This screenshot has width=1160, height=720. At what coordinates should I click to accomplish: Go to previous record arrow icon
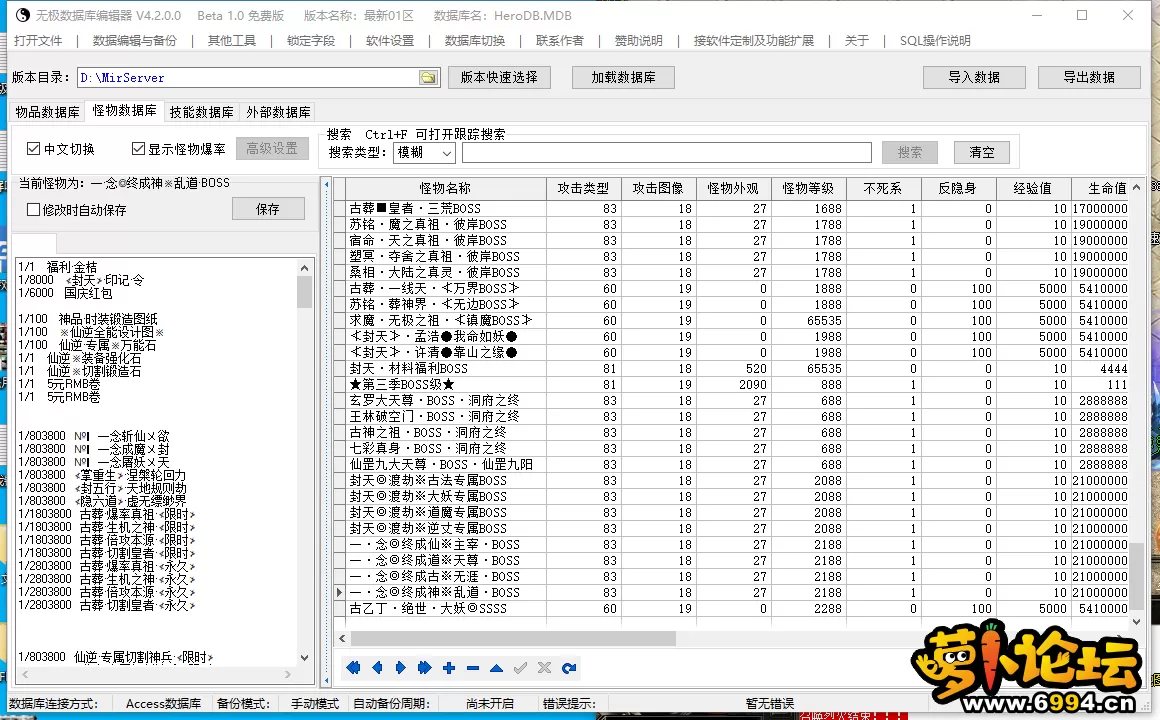coord(377,668)
